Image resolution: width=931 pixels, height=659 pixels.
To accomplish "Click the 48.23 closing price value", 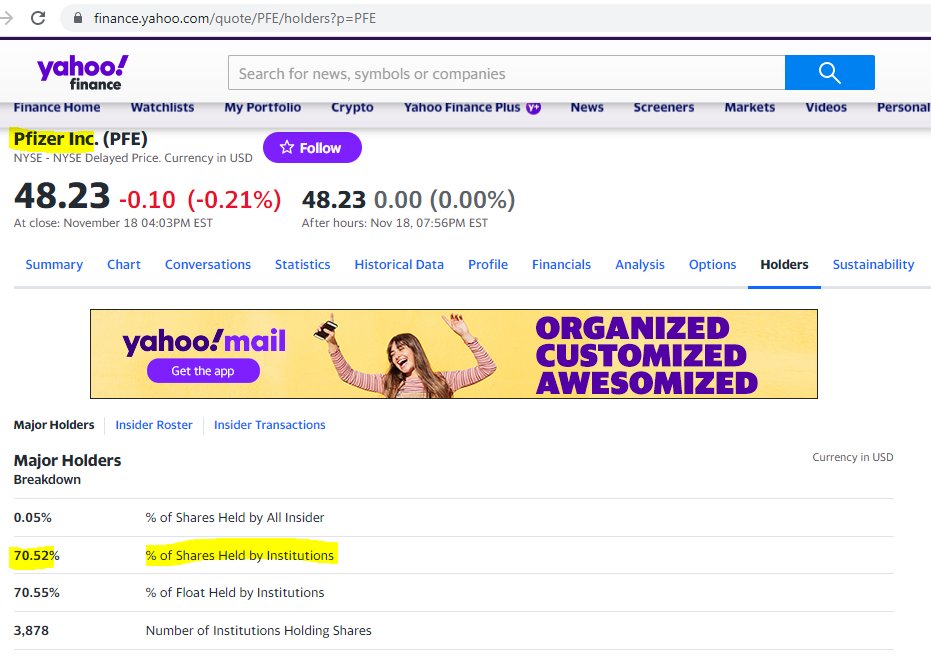I will point(62,195).
